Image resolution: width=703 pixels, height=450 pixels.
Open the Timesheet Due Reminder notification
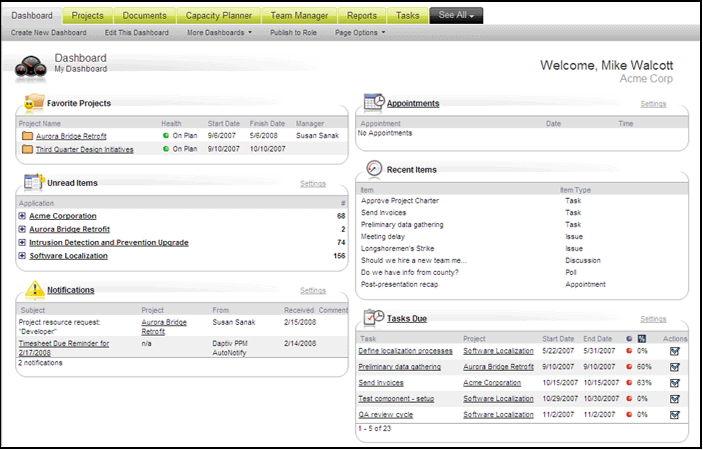tap(64, 348)
